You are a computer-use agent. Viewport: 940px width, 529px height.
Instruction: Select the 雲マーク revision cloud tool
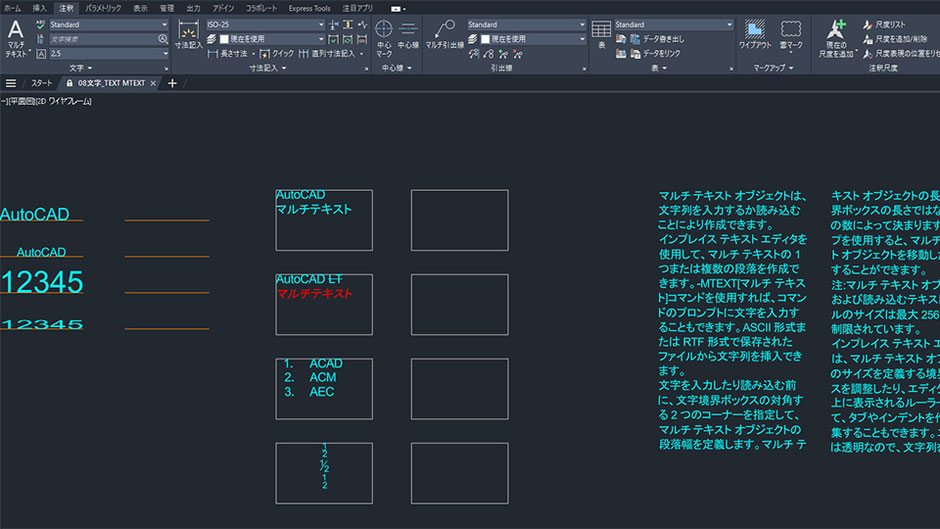pos(791,35)
